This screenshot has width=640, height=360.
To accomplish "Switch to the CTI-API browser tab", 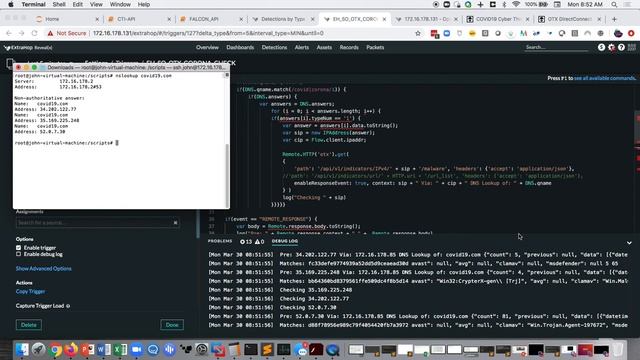I will [140, 19].
